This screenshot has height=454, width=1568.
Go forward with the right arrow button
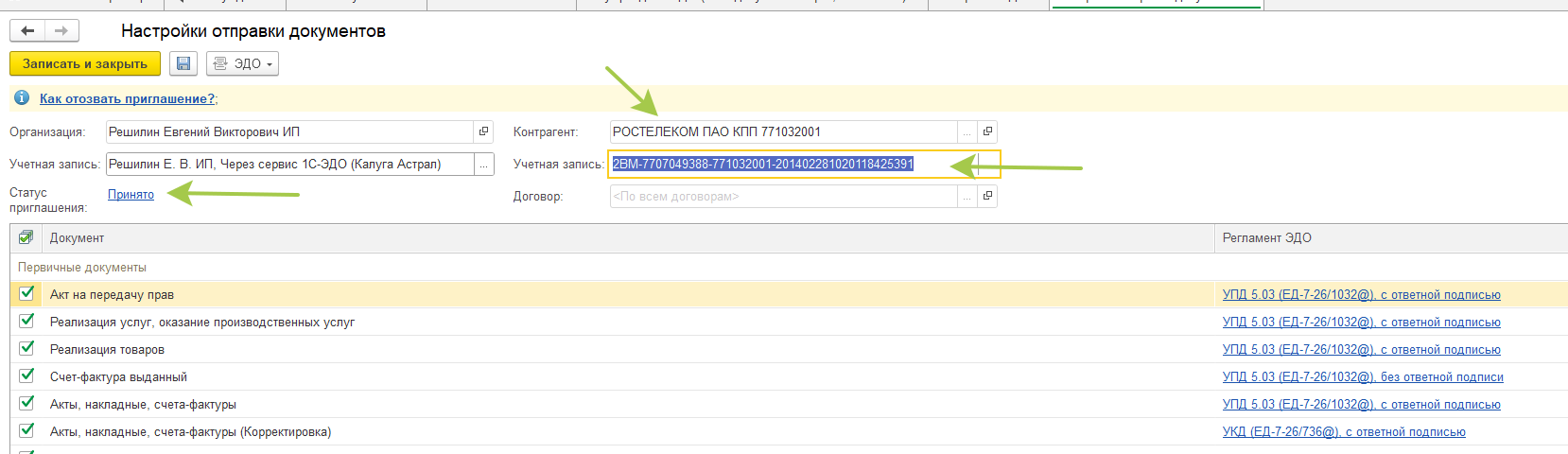tap(61, 31)
